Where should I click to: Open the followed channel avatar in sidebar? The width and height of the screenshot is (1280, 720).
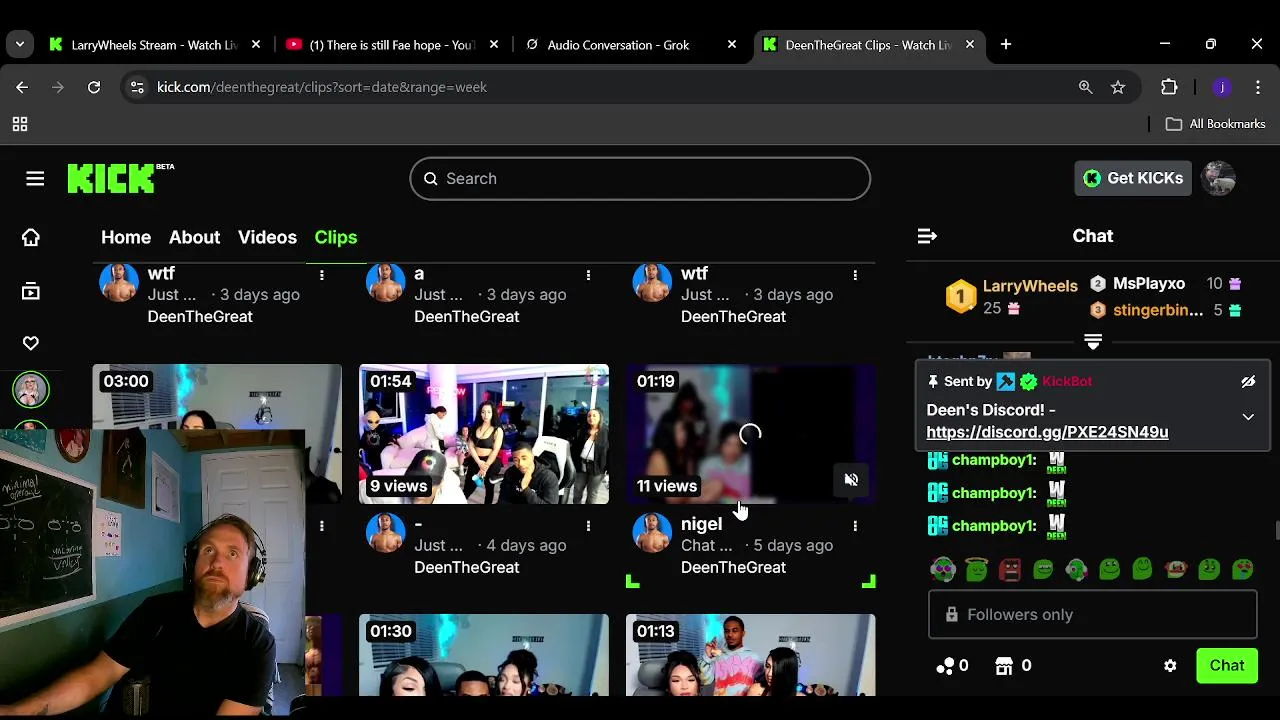(x=31, y=389)
